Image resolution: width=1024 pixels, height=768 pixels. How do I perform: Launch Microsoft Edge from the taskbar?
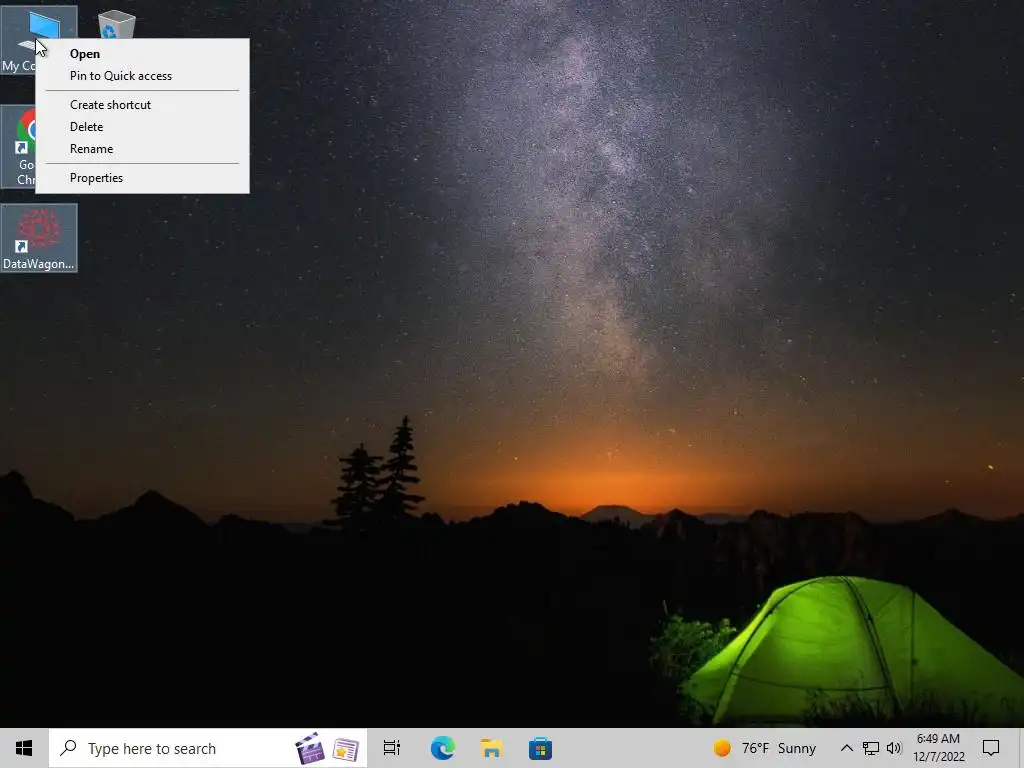pyautogui.click(x=443, y=748)
